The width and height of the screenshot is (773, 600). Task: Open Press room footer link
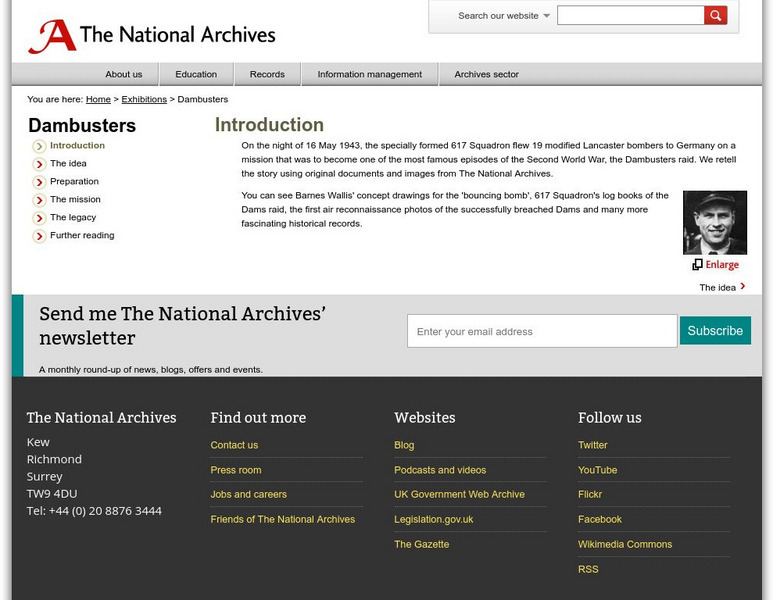pos(236,470)
